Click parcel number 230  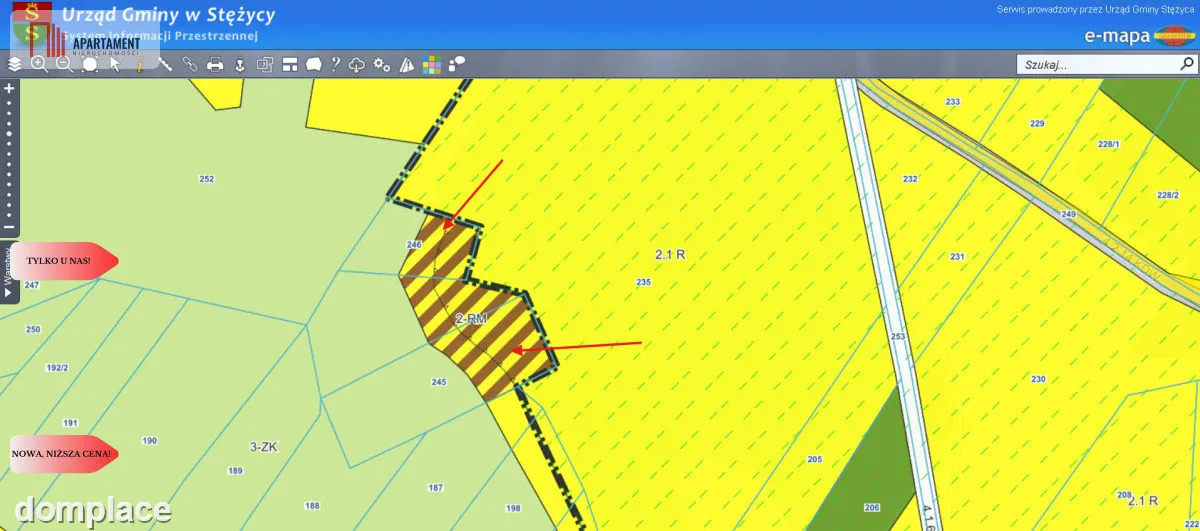coord(1038,379)
